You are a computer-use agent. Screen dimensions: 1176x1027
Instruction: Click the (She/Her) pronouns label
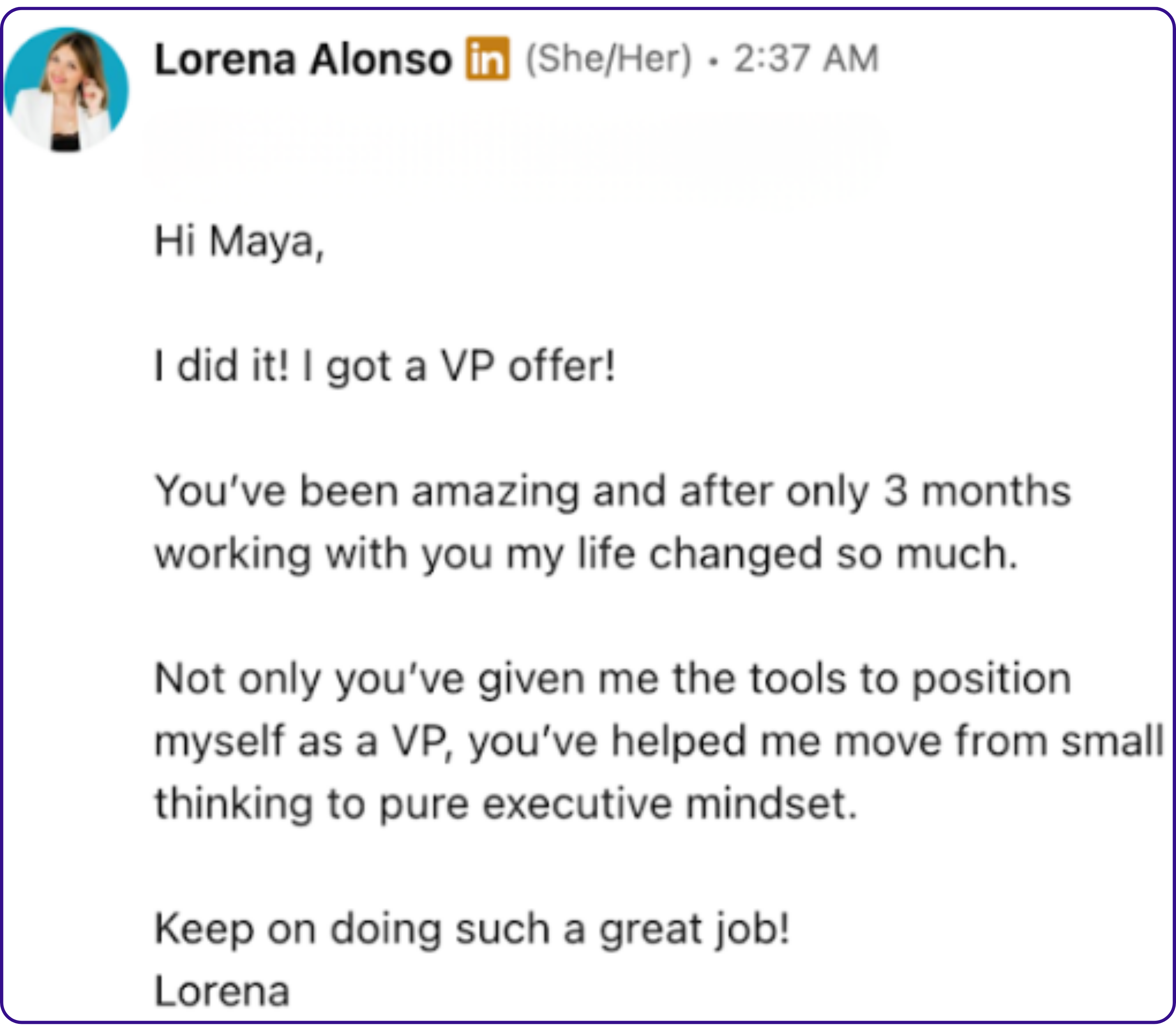[608, 59]
